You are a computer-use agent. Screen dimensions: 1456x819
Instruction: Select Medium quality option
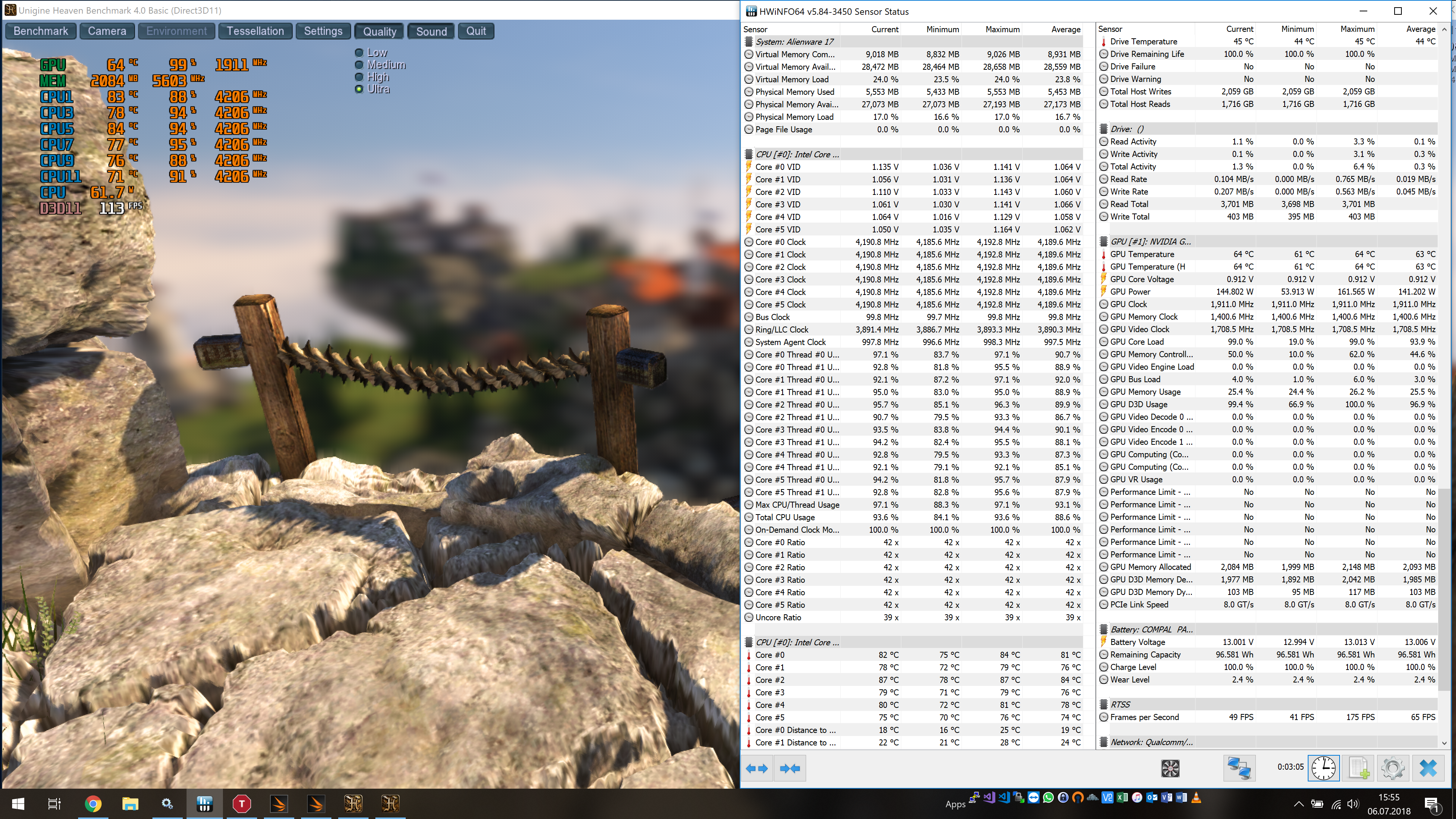(380, 64)
